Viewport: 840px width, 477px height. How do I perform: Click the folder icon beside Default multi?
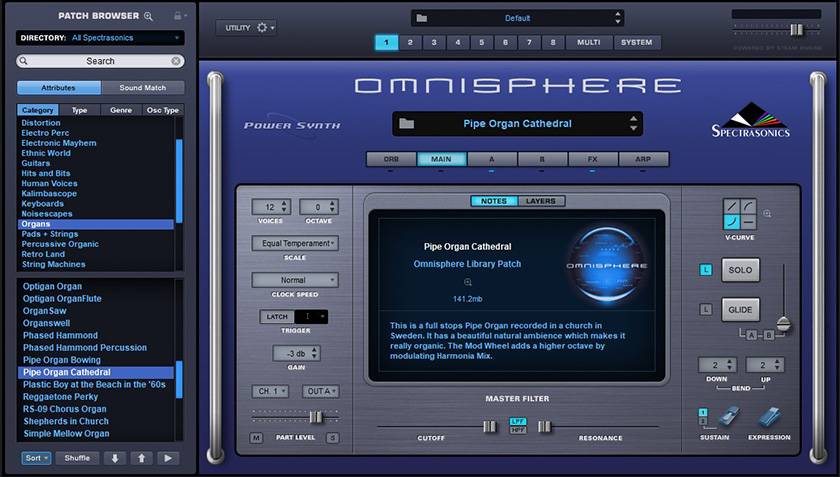pos(422,18)
